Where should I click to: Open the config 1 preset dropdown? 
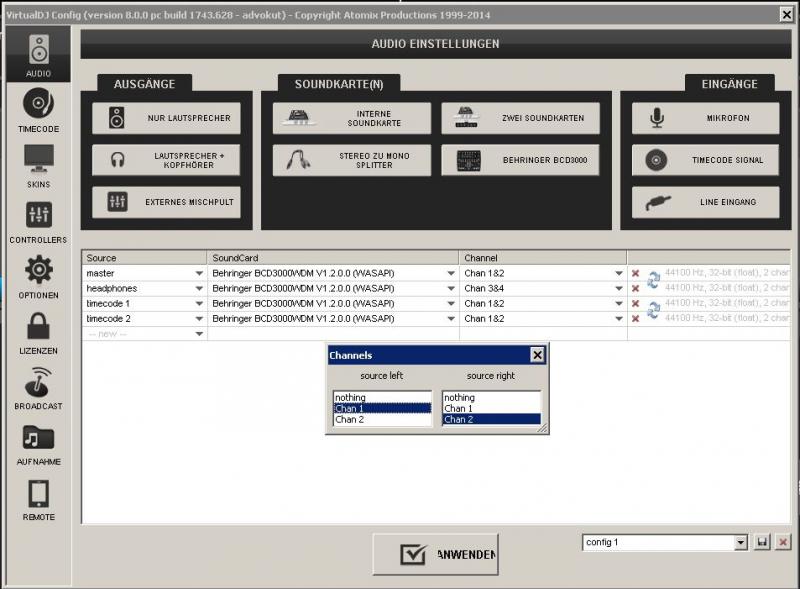coord(741,543)
